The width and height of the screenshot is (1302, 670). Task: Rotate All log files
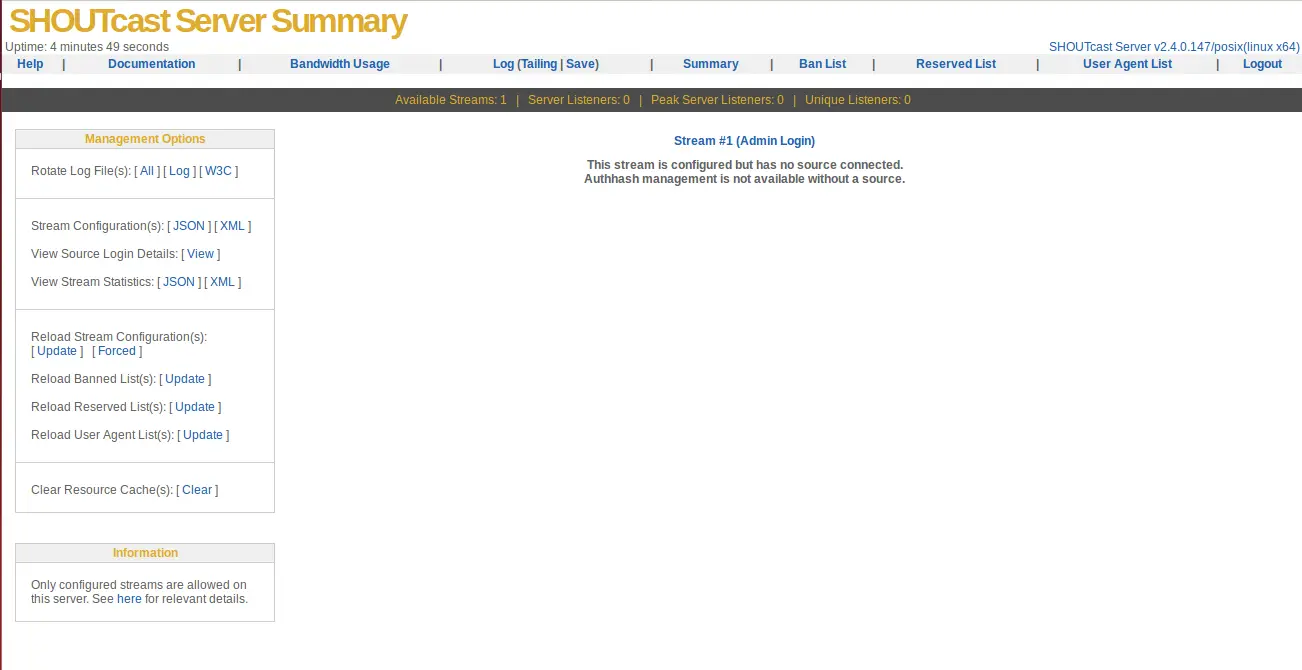point(147,171)
